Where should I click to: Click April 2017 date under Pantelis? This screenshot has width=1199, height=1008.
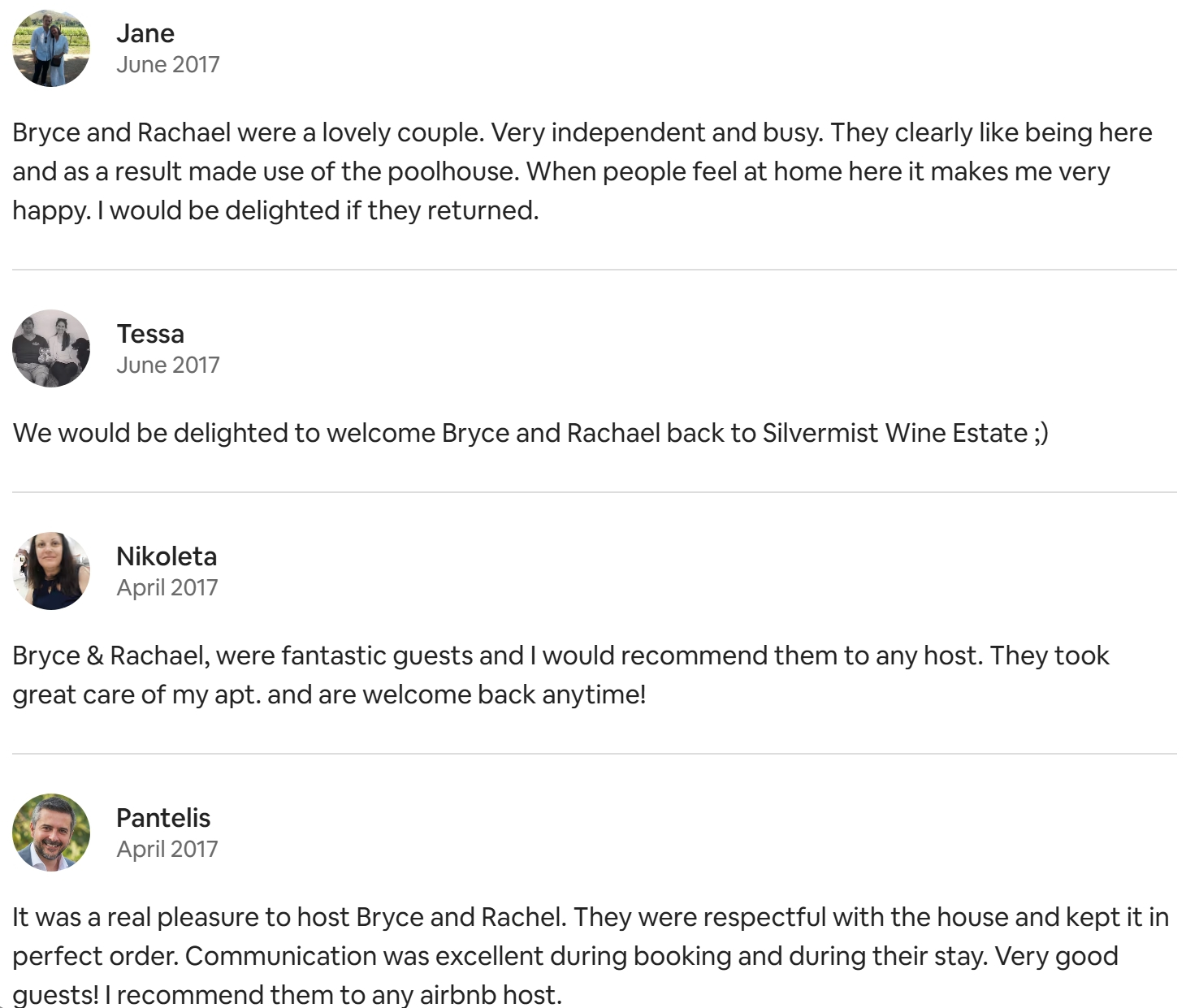(167, 850)
